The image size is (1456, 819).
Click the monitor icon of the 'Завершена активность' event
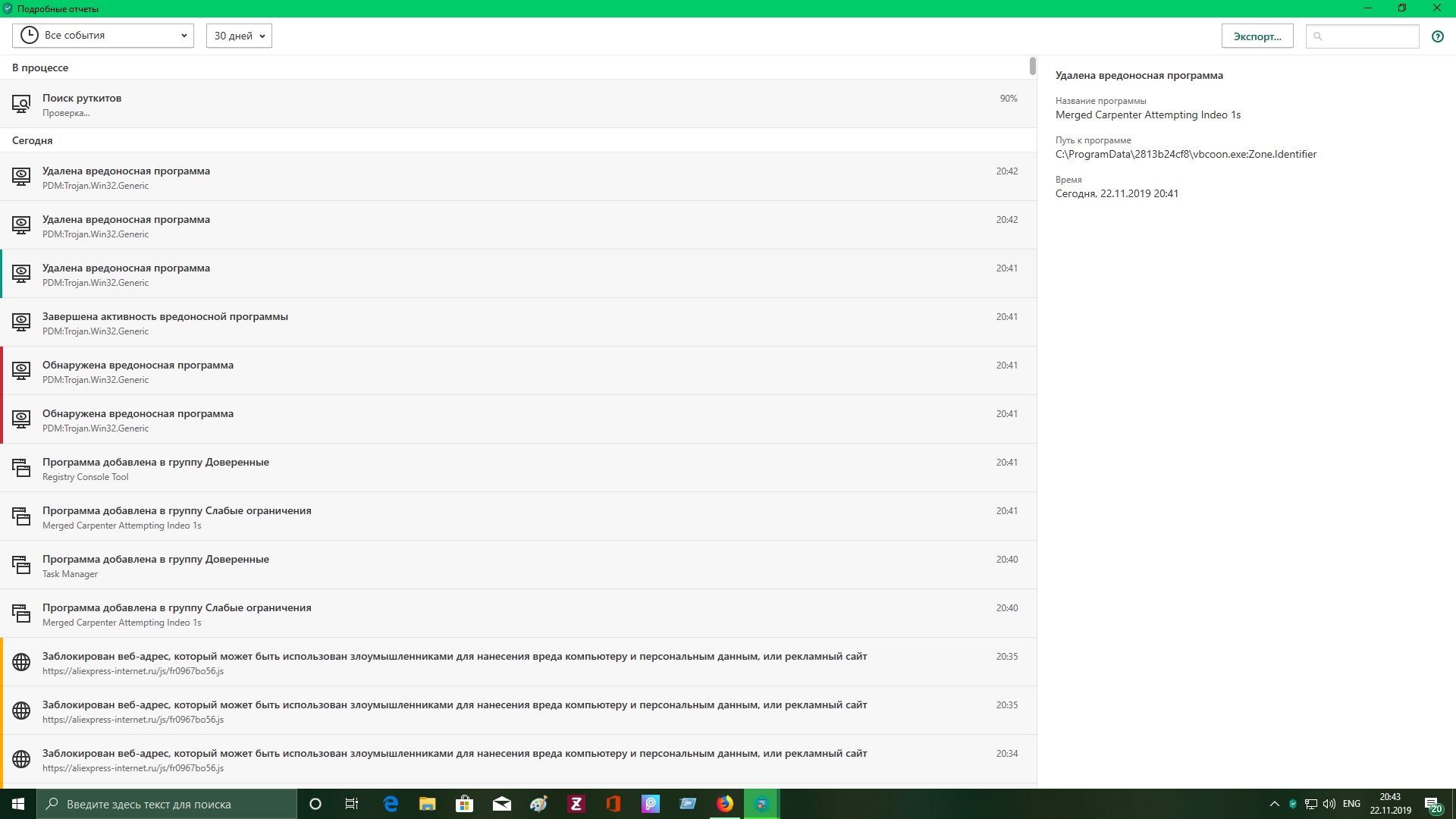click(21, 322)
